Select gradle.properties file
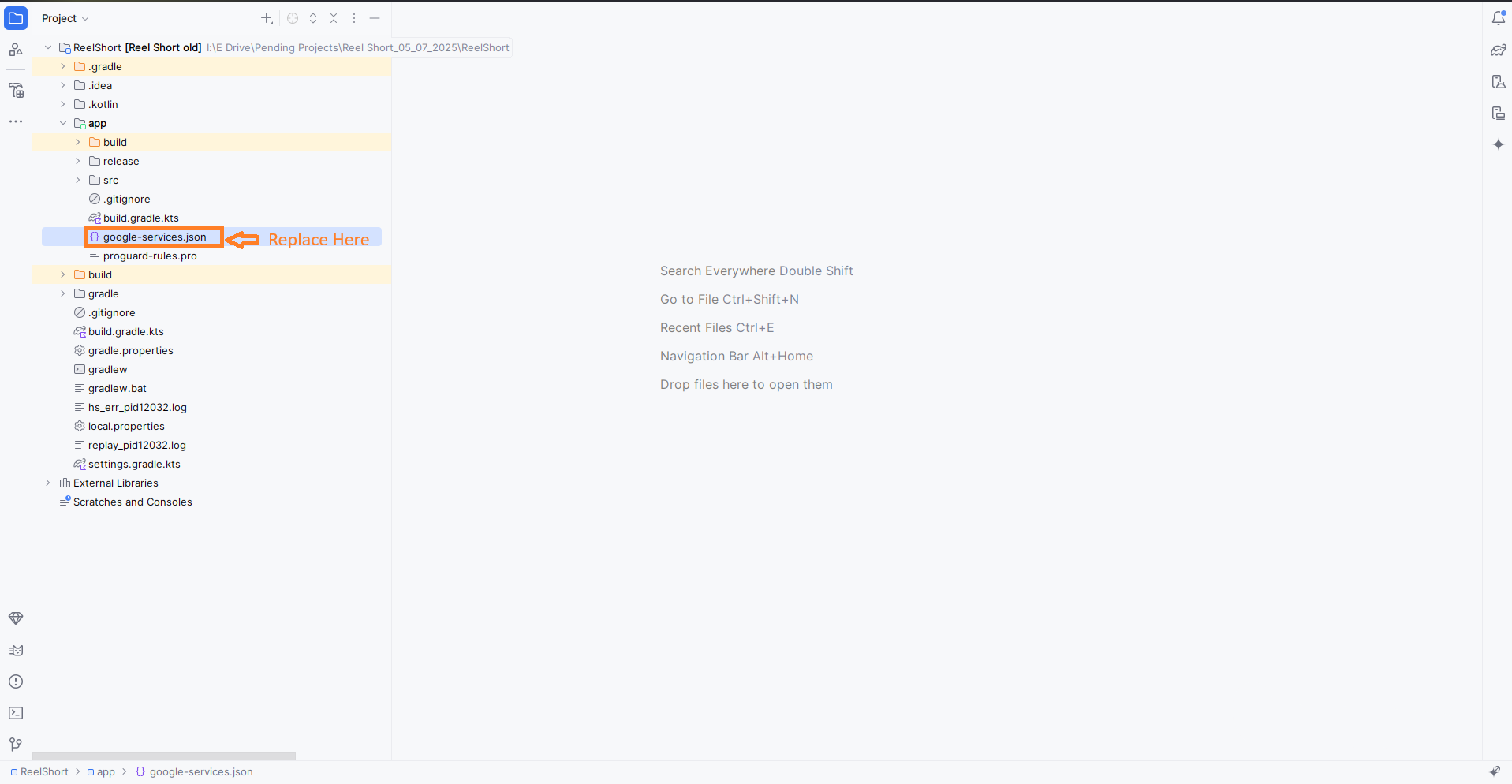The image size is (1512, 784). (x=131, y=350)
